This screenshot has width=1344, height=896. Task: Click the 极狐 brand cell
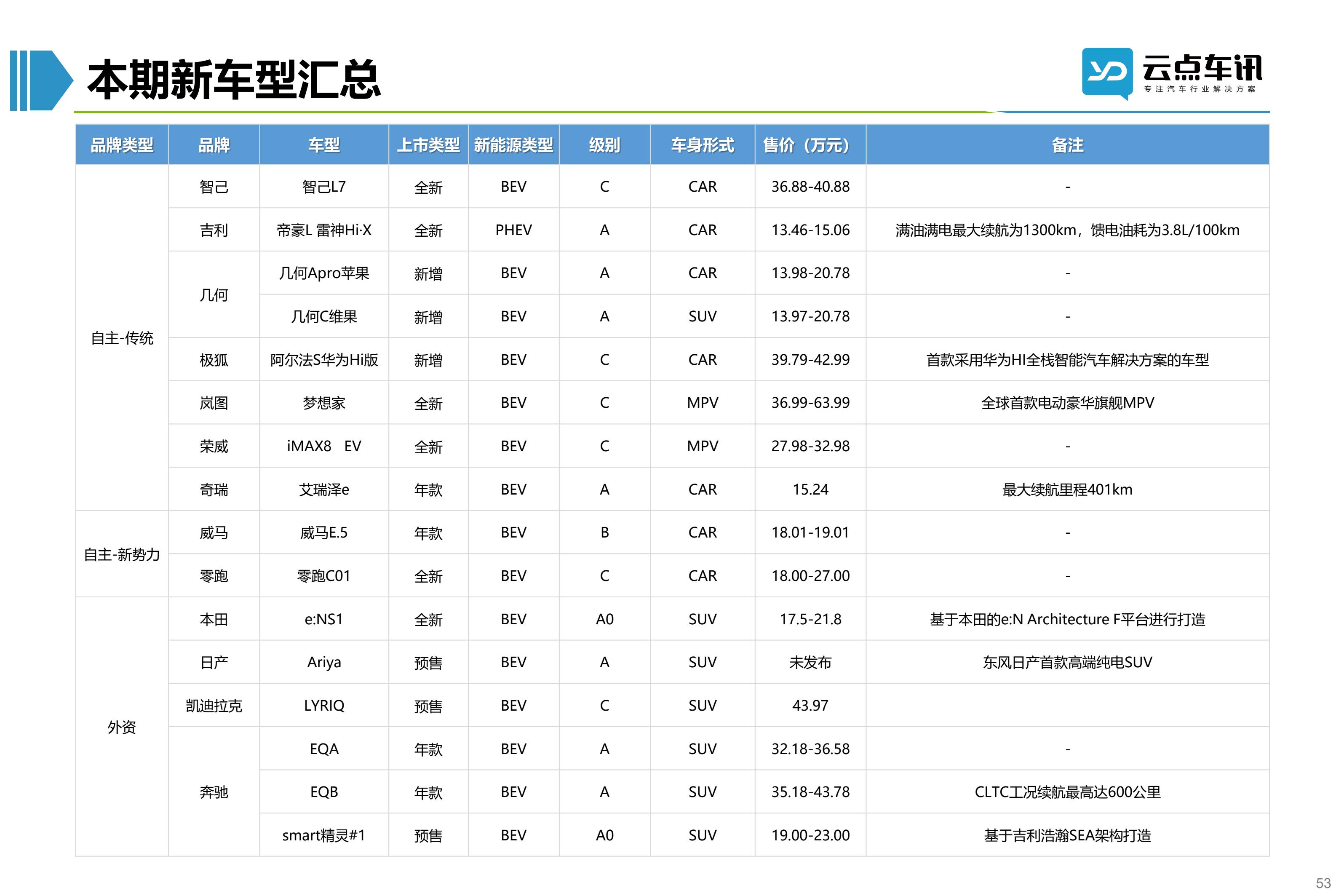point(214,360)
